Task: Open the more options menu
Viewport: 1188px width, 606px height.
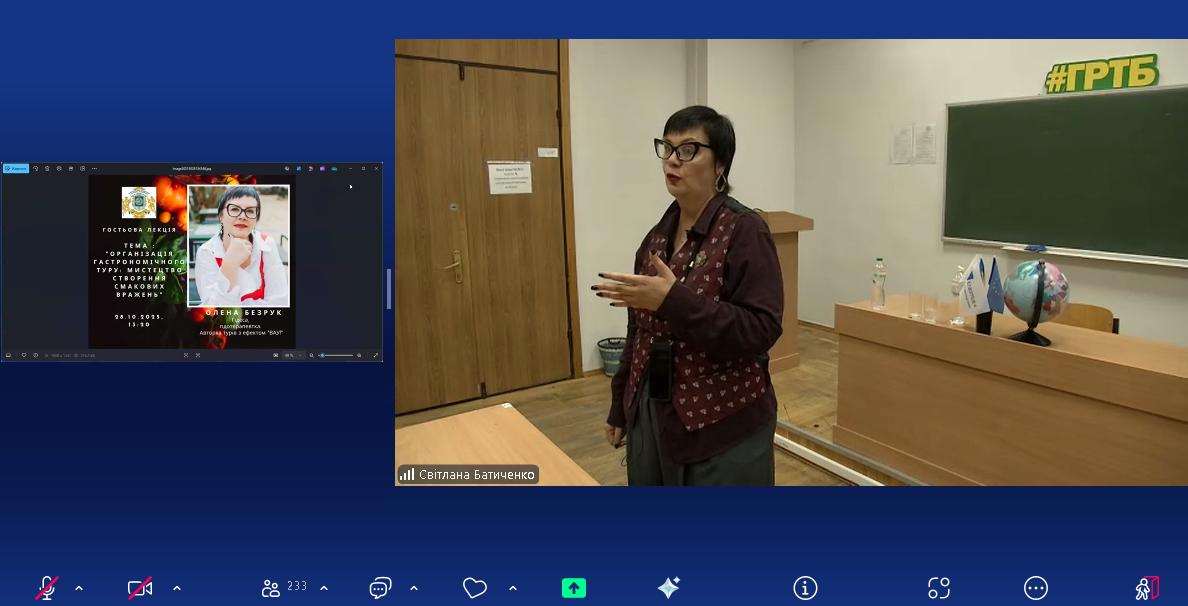Action: pos(1036,588)
